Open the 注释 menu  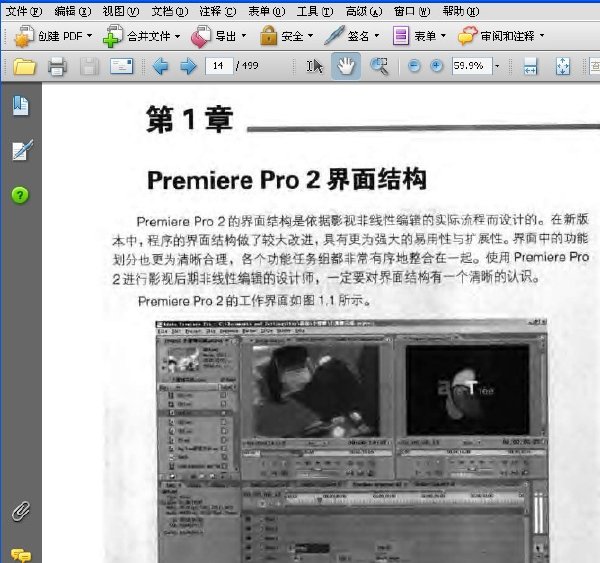[218, 11]
